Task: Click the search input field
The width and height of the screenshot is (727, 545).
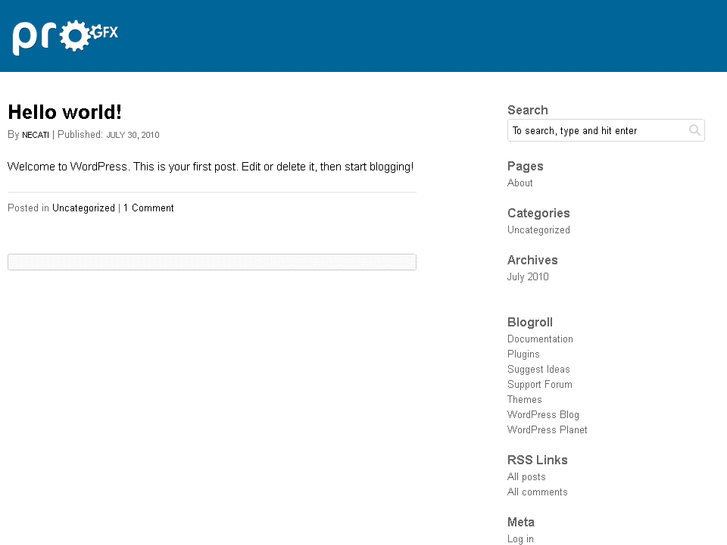Action: (x=597, y=131)
